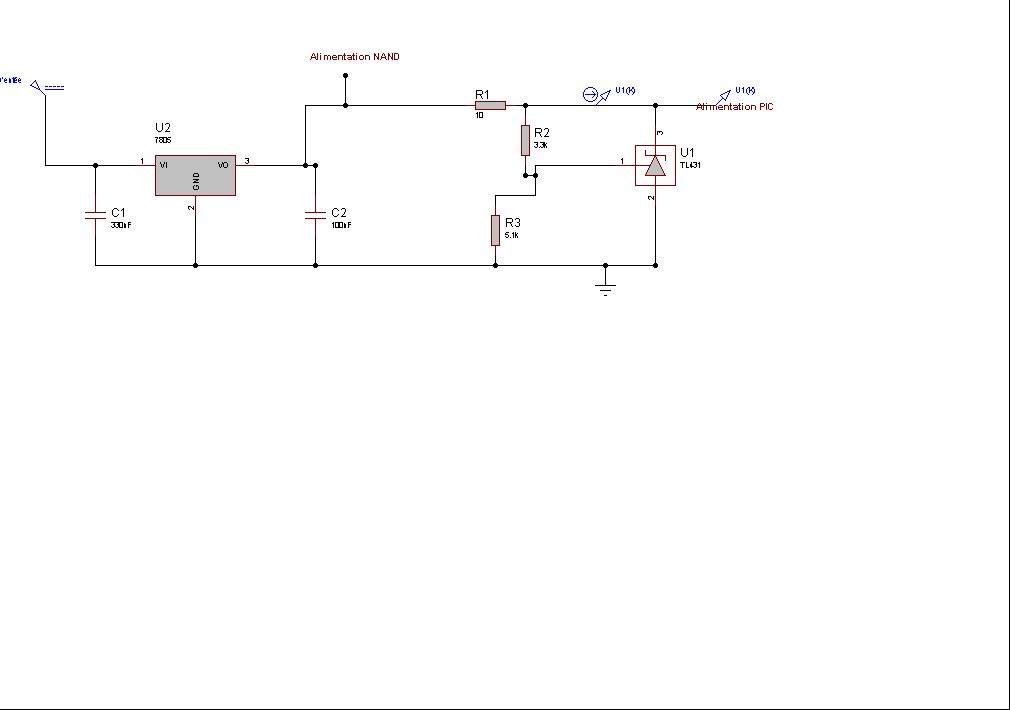This screenshot has height=710, width=1010.
Task: Click the 'U2' reference label
Action: [x=163, y=128]
